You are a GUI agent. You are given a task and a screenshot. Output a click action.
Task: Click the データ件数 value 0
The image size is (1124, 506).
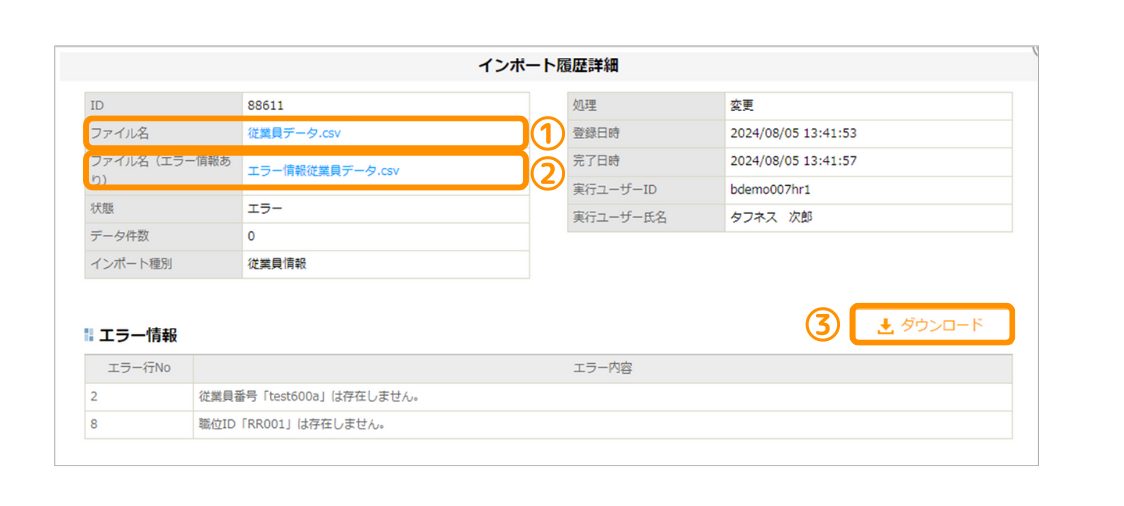[251, 237]
